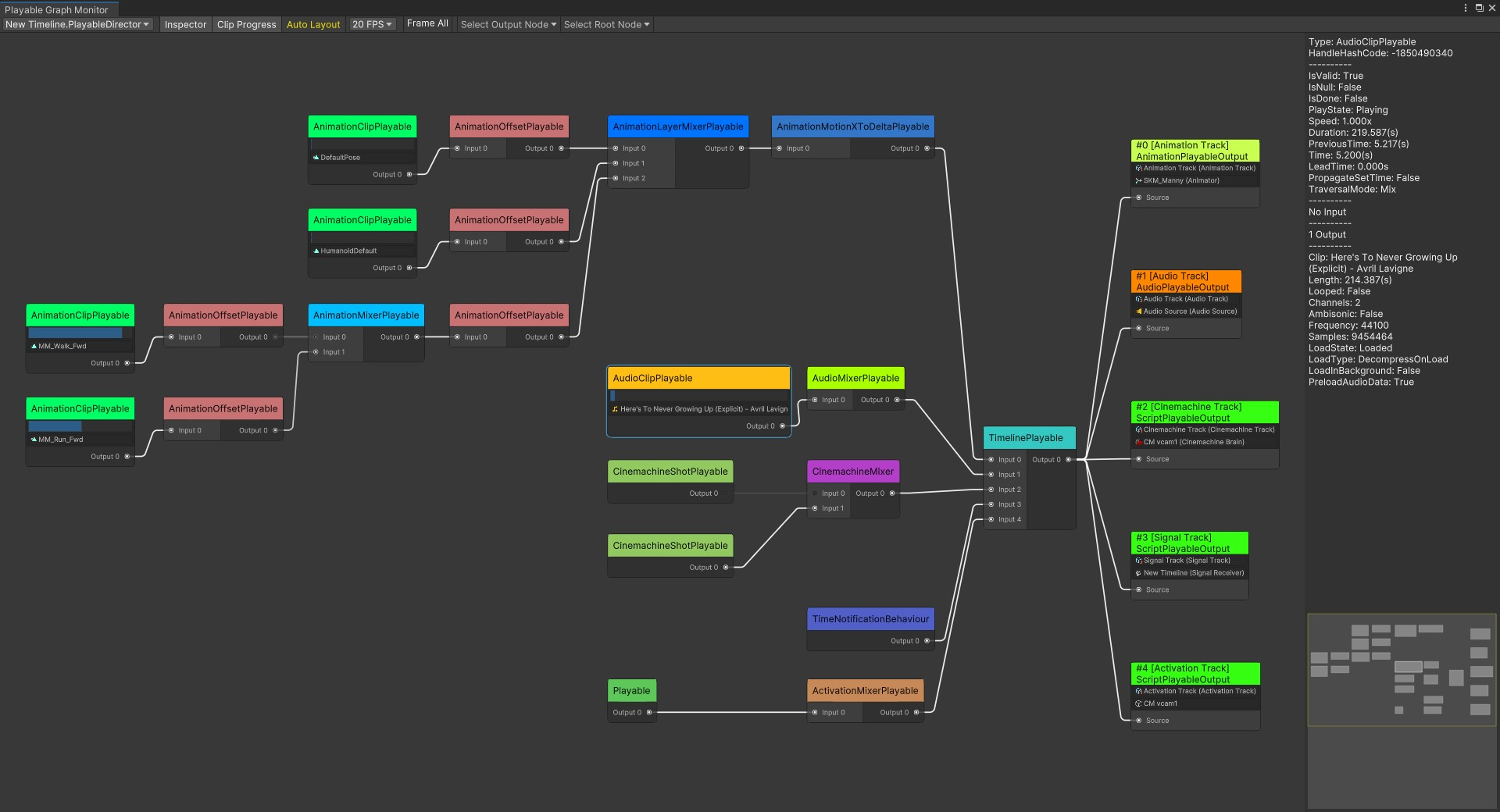Toggle the Inspector panel
Viewport: 1500px width, 812px height.
[185, 24]
